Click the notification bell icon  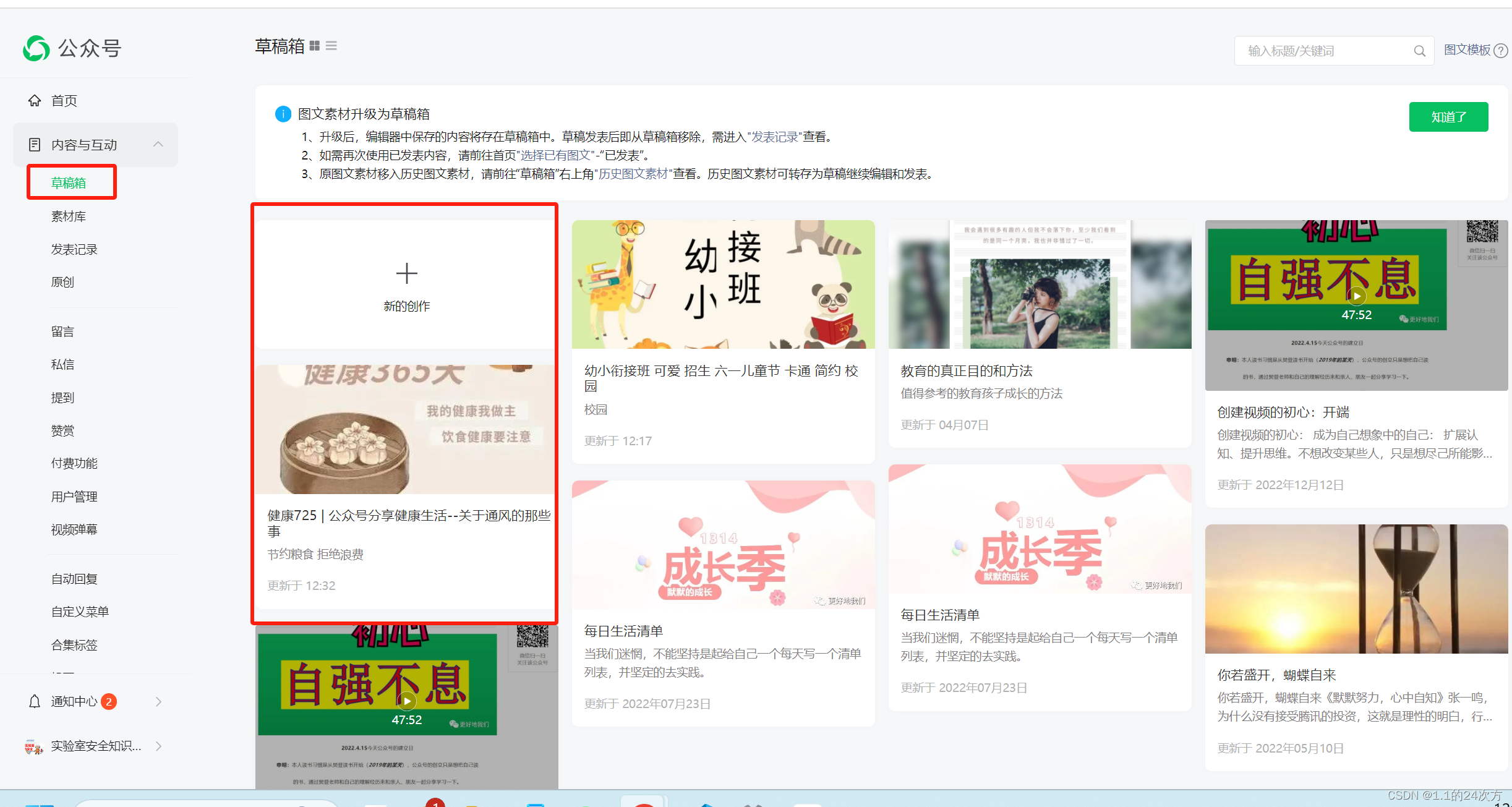(x=35, y=701)
